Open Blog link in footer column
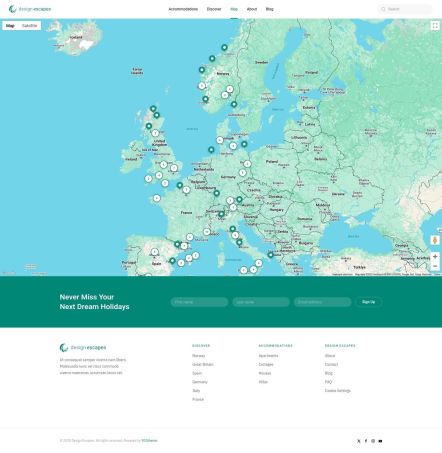The image size is (442, 453). pyautogui.click(x=328, y=373)
